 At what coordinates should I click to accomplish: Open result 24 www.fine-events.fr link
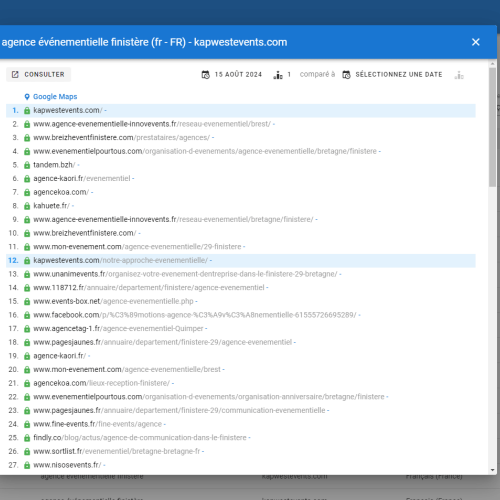pos(98,425)
